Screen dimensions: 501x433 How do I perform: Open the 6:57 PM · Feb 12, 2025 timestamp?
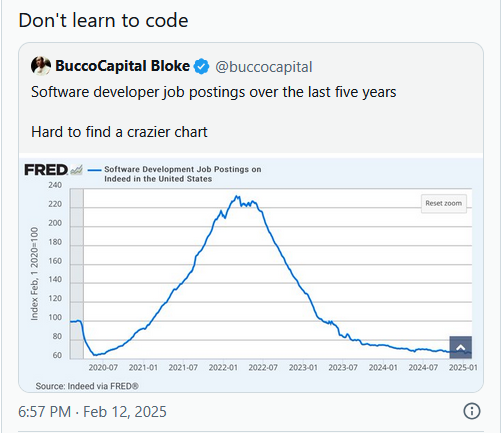tap(92, 412)
